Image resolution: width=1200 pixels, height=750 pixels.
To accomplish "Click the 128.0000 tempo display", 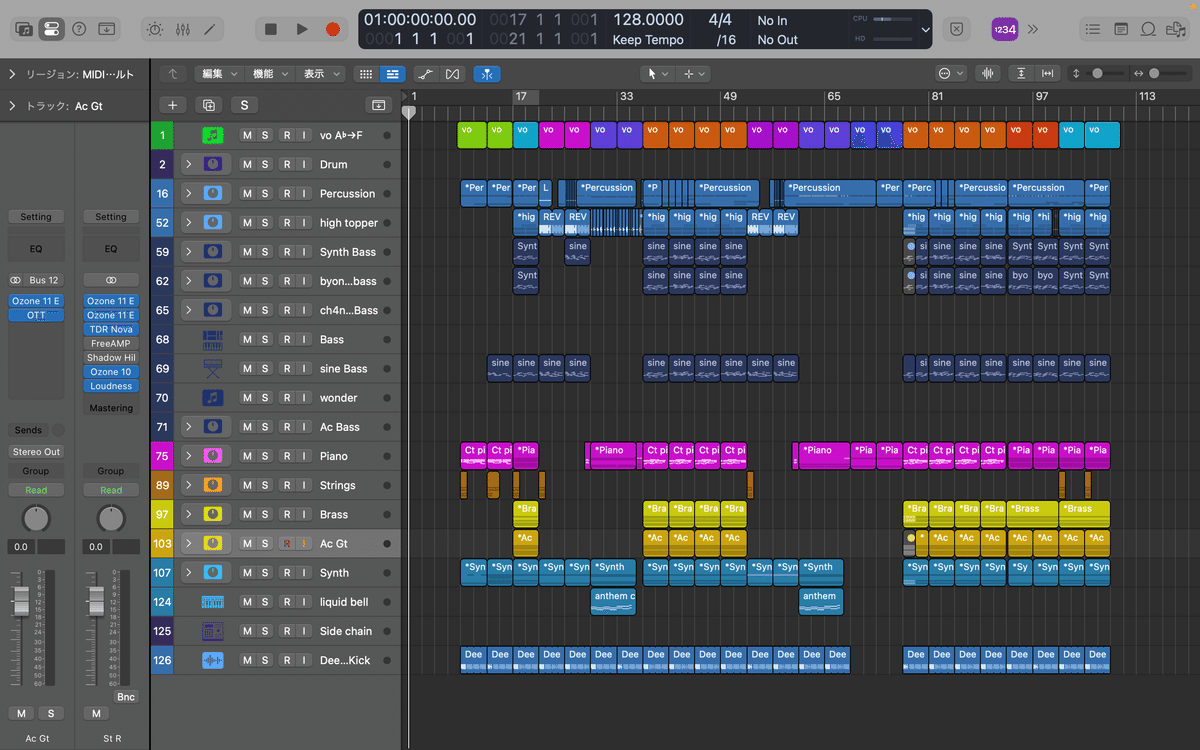I will tap(648, 20).
